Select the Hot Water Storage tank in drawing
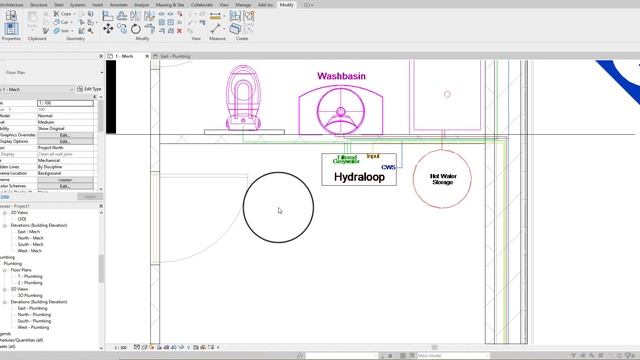Viewport: 640px width, 360px height. [442, 179]
